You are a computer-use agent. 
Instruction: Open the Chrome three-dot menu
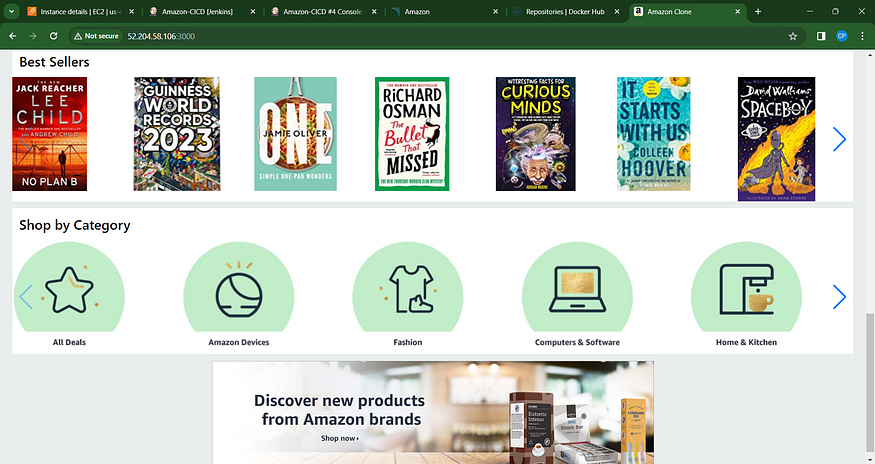pos(862,36)
